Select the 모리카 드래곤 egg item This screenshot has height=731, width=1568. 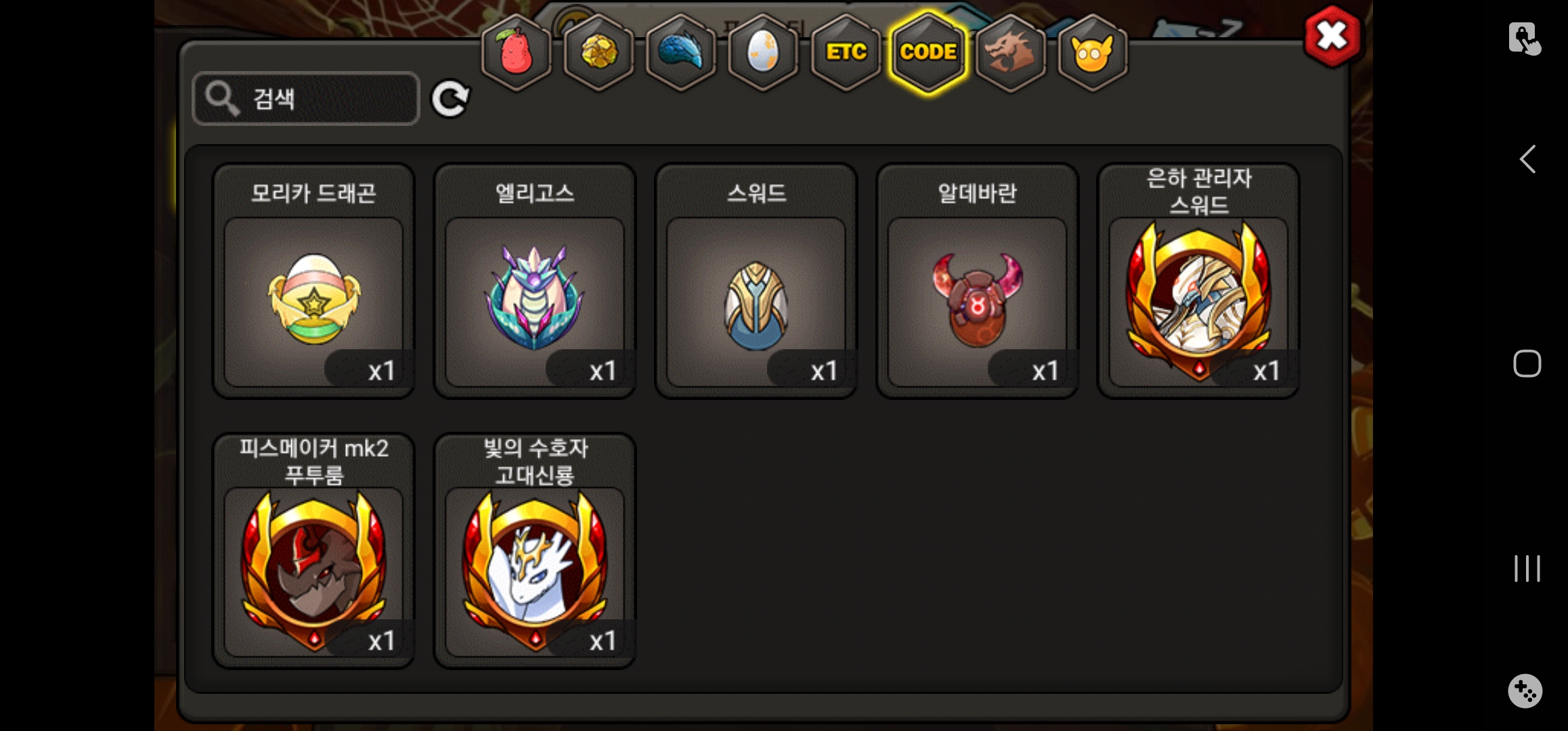pos(313,281)
